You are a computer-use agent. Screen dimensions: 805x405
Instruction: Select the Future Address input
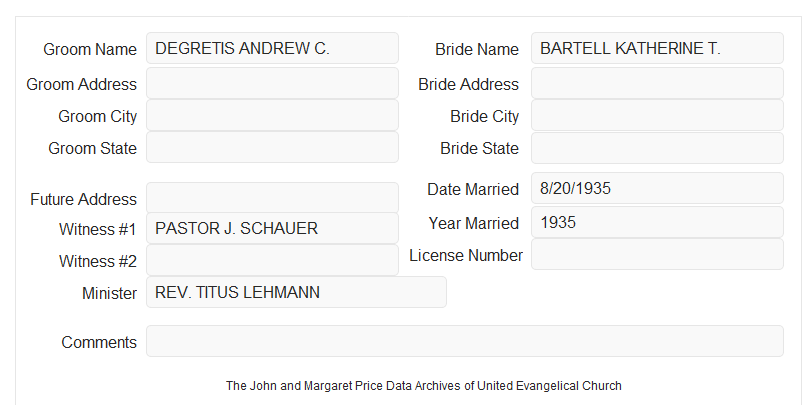tap(272, 198)
